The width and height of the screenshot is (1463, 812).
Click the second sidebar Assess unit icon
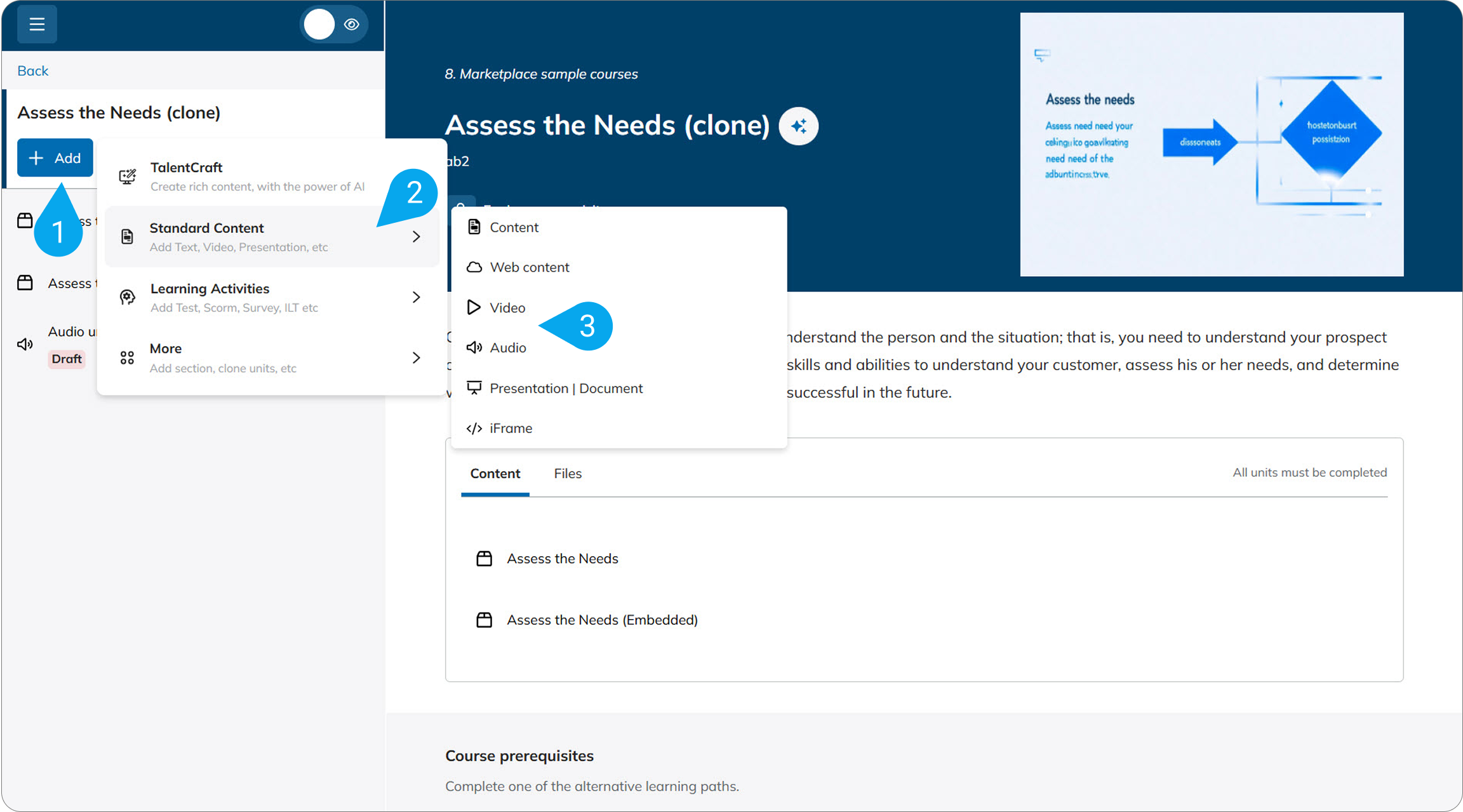[25, 283]
